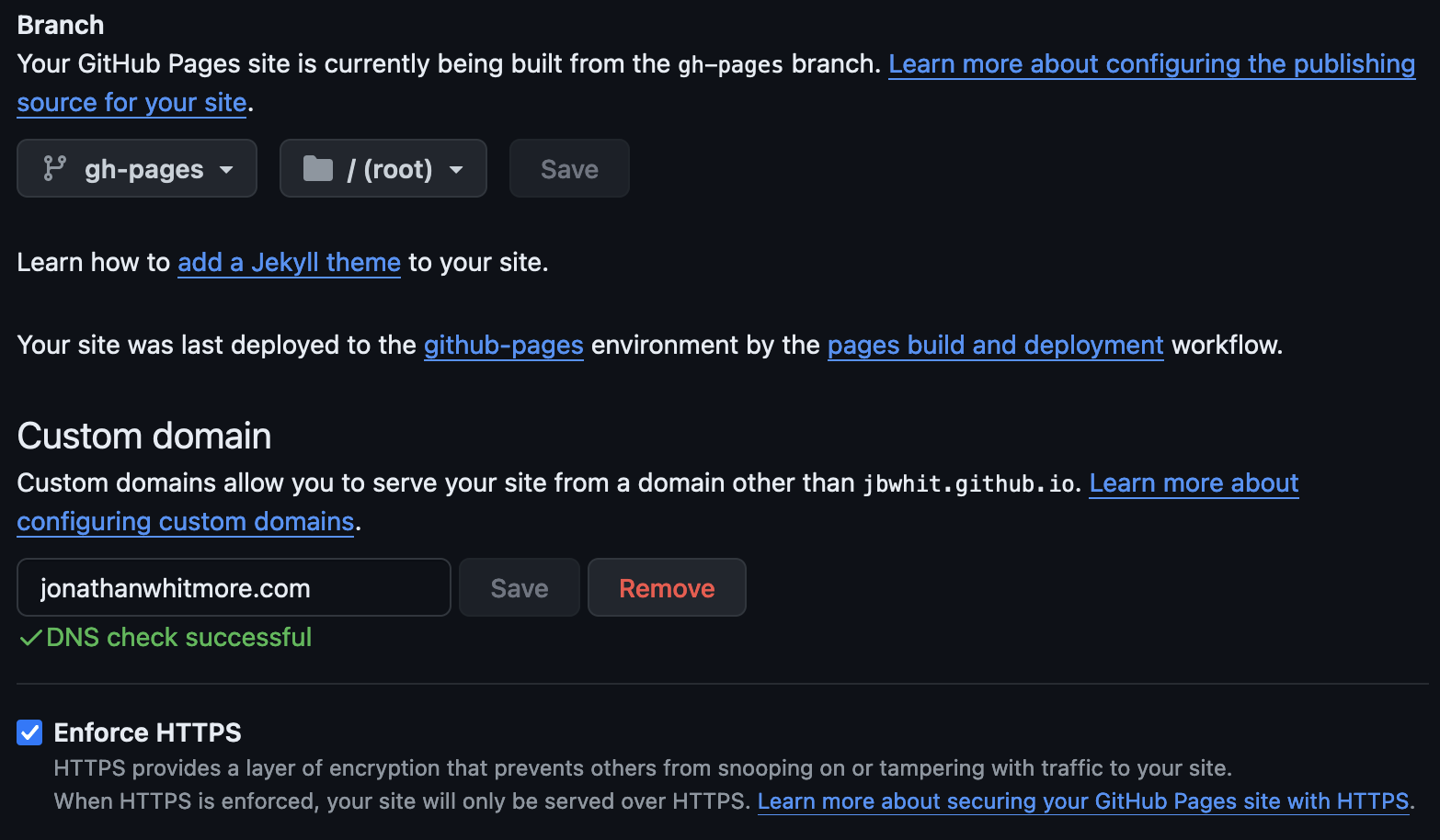Screen dimensions: 1440x840
Task: Open 'pages build and deployment' workflow link
Action: pos(995,346)
